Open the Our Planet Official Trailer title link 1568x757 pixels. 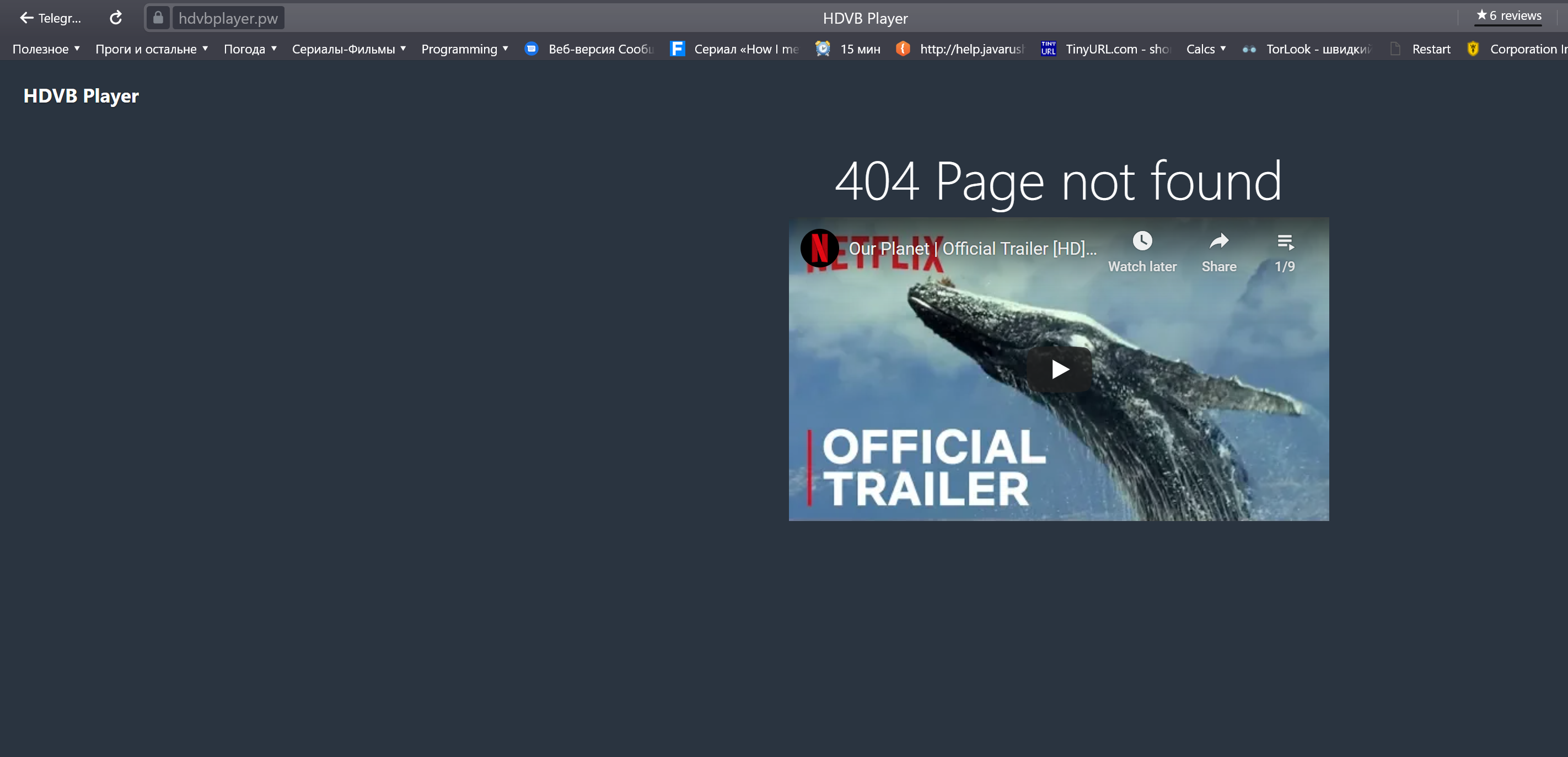point(973,249)
